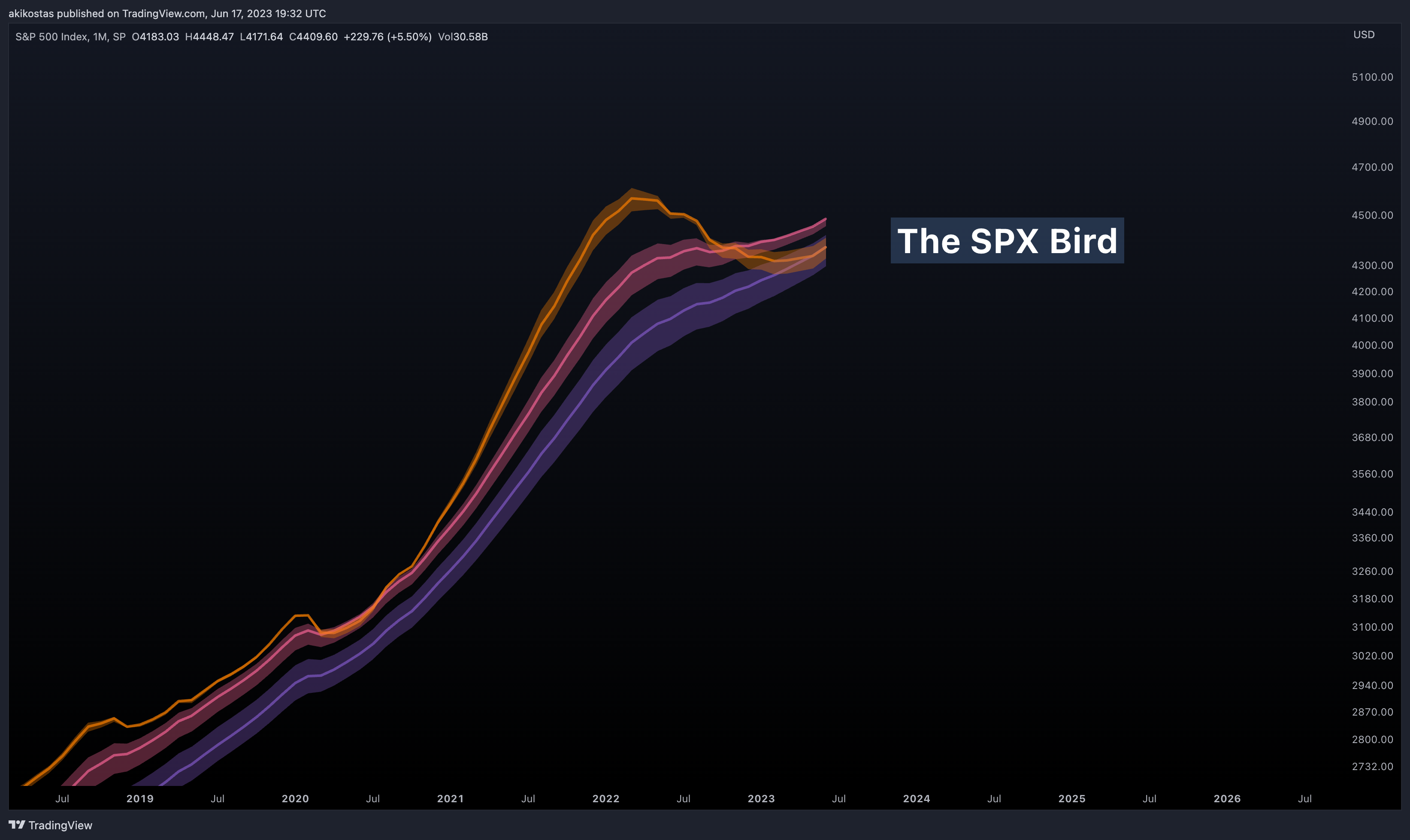This screenshot has width=1410, height=840.
Task: Click the 2019 year label on time axis
Action: pos(140,799)
